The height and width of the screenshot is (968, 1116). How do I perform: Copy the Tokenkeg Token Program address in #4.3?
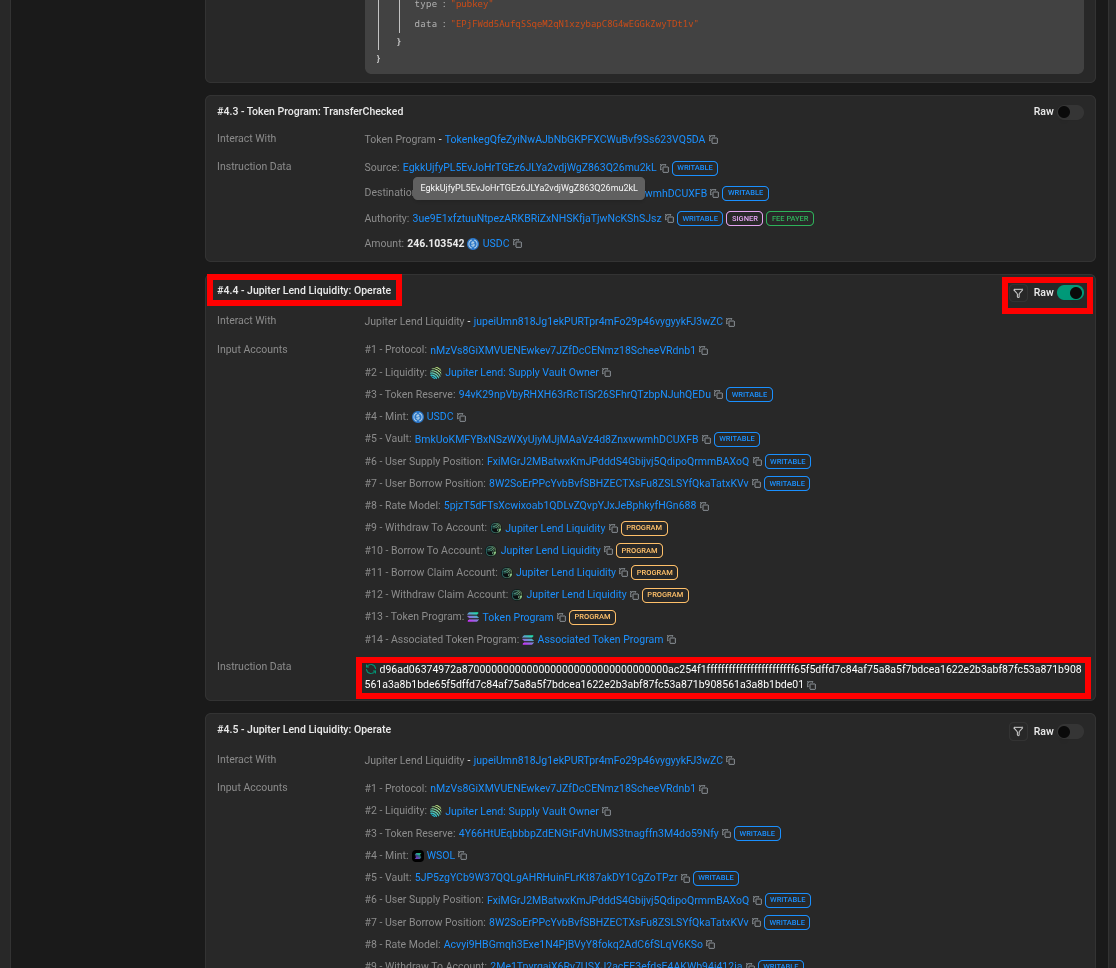[713, 140]
